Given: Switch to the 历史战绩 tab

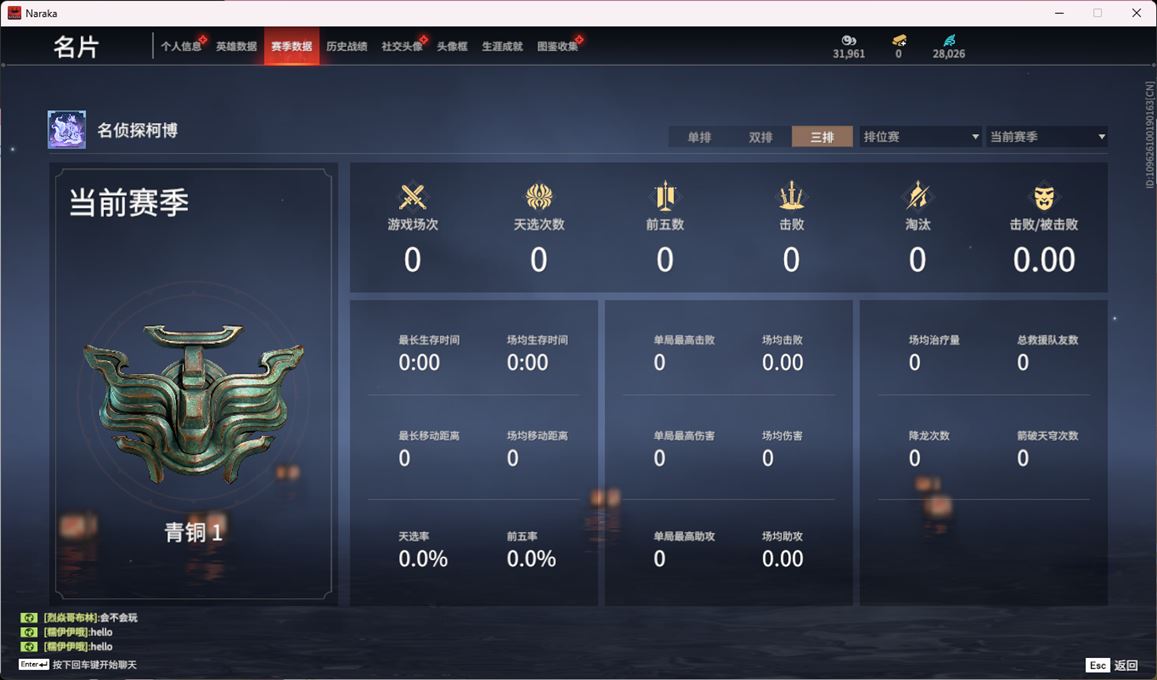Looking at the screenshot, I should (x=347, y=46).
